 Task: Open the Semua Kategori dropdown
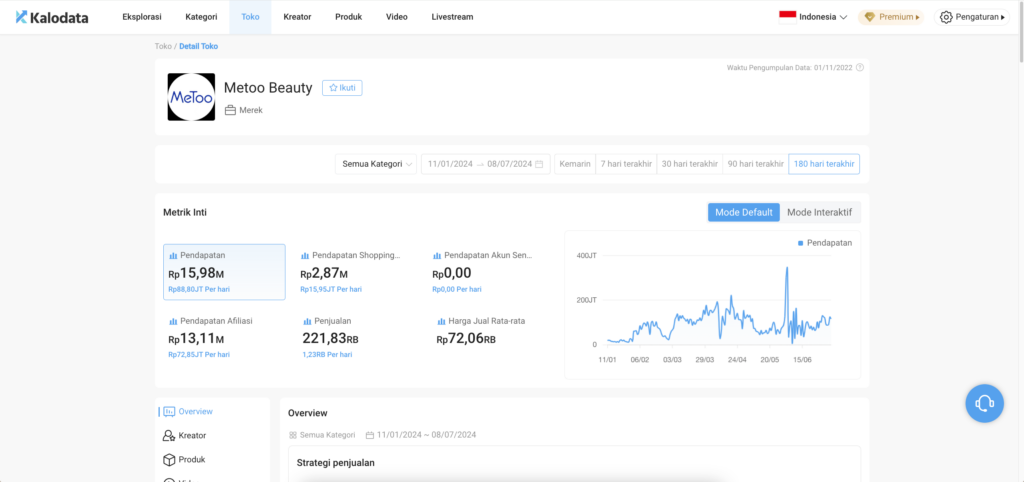[x=376, y=164]
